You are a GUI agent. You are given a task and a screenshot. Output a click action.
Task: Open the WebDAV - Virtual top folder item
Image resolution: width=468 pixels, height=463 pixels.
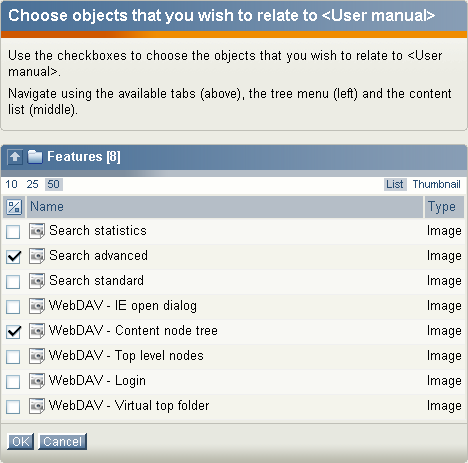[129, 406]
